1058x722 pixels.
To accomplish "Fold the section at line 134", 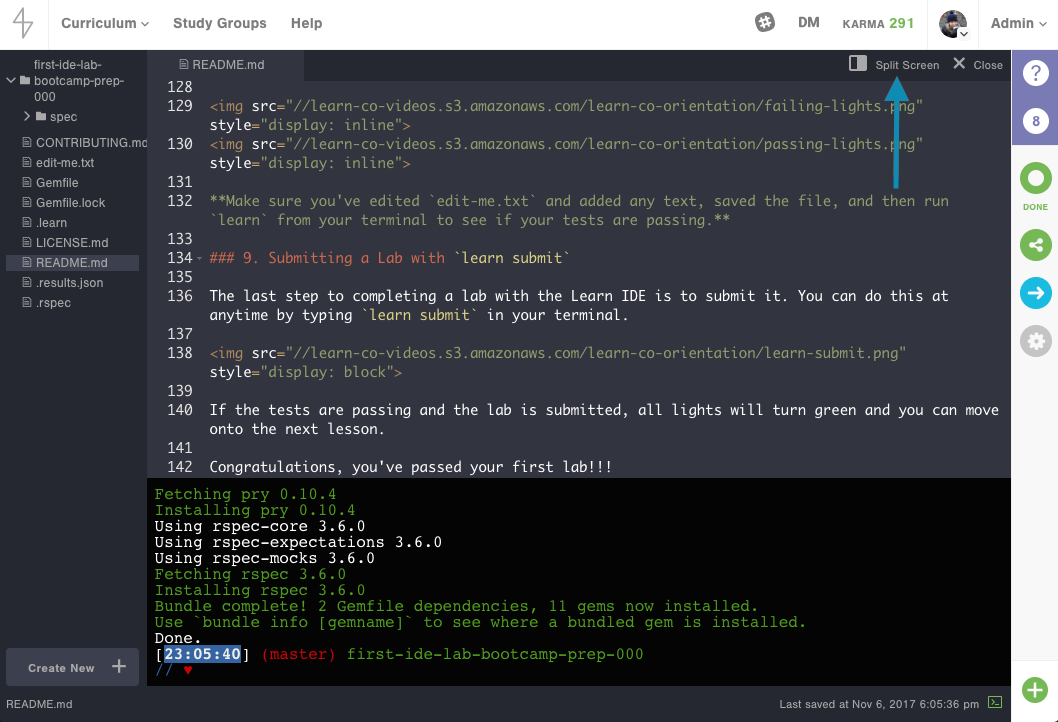I will 199,259.
